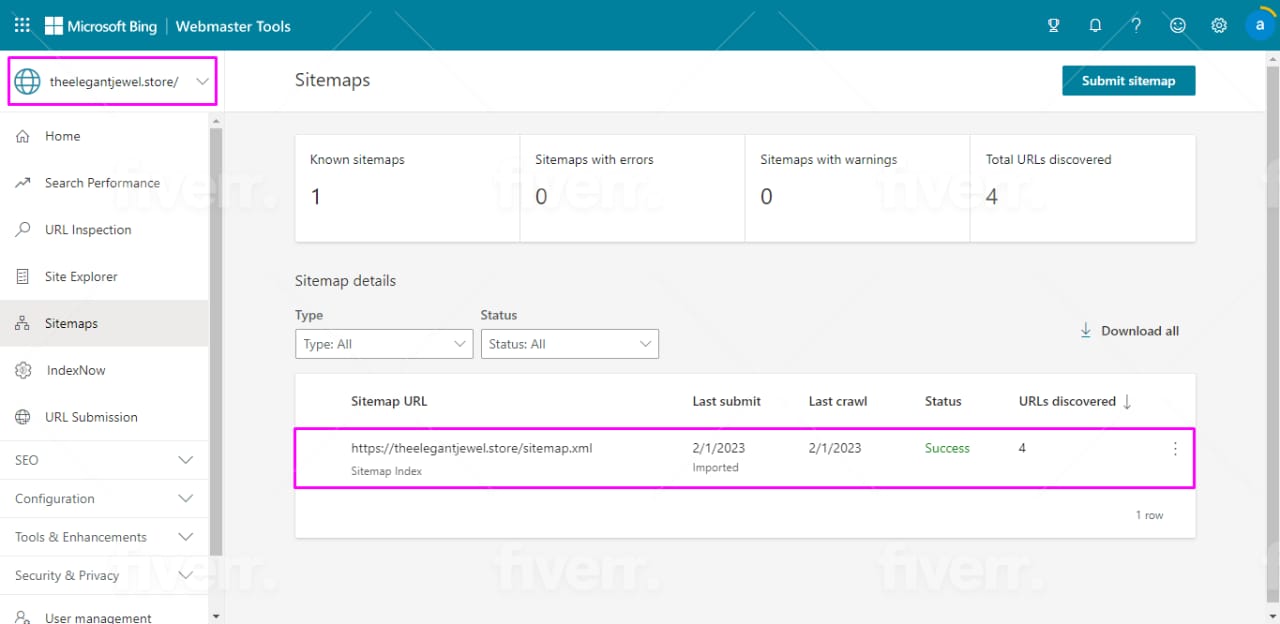Open the Type: All dropdown
Image resolution: width=1280 pixels, height=624 pixels.
pos(384,344)
